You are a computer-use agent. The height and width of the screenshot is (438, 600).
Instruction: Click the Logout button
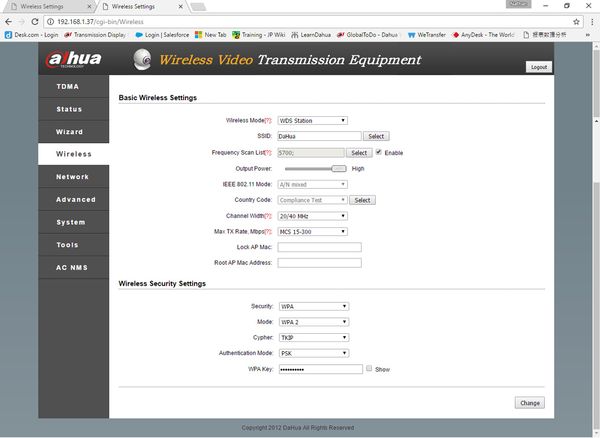[x=539, y=67]
